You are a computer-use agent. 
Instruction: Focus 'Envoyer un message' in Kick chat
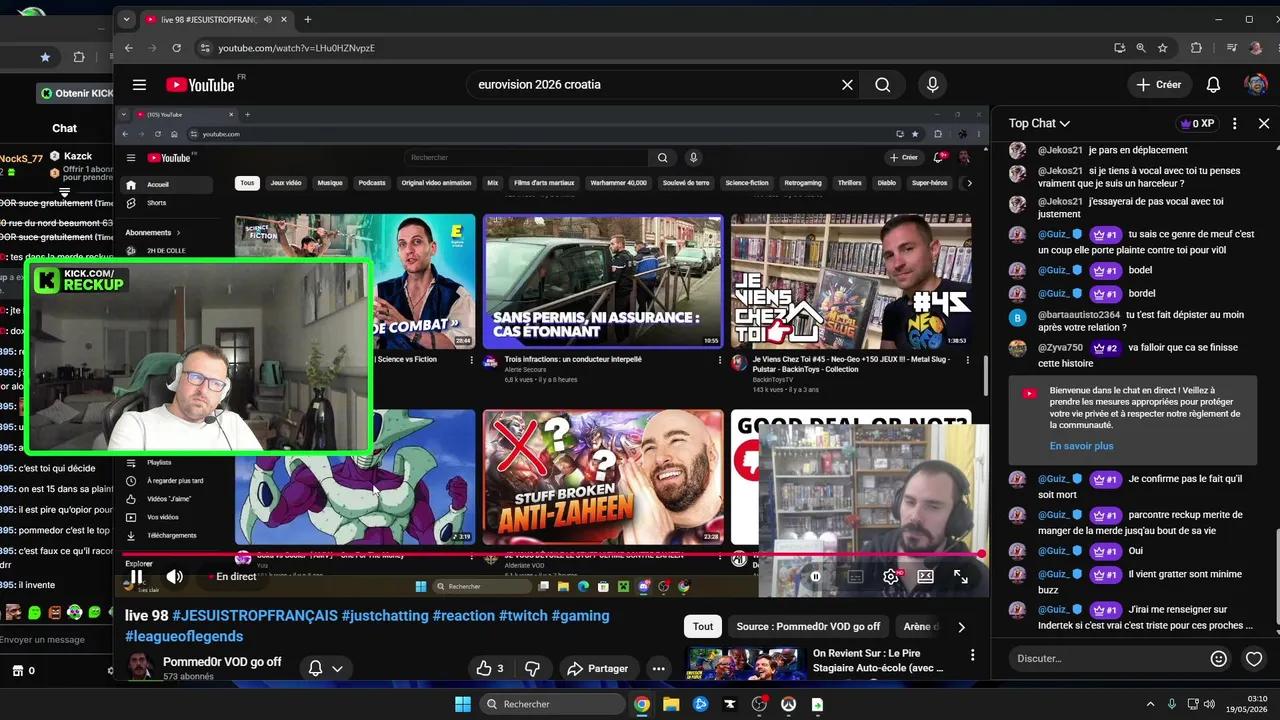point(45,639)
